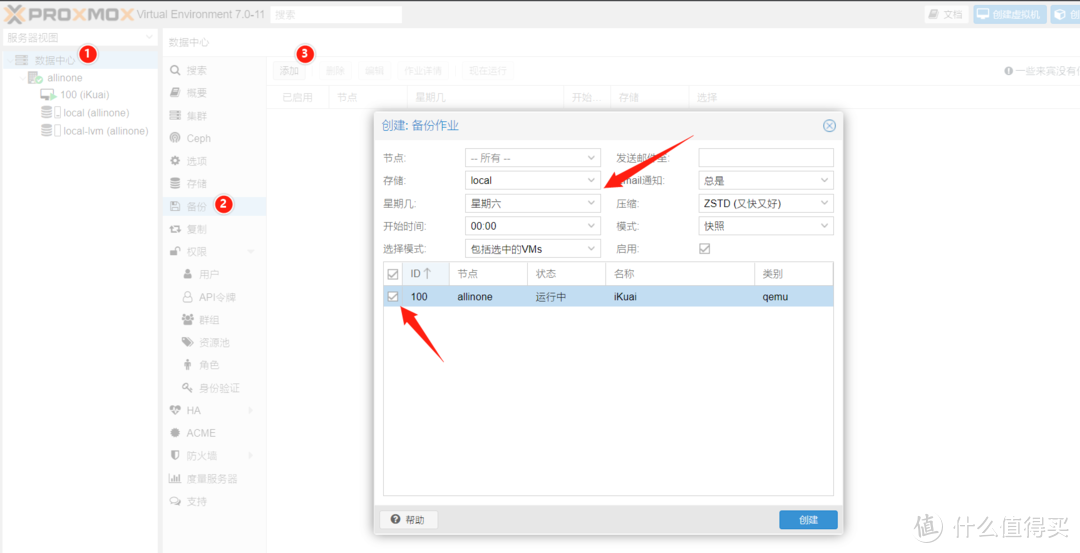
Task: Click the ACME certificate icon
Action: (x=175, y=433)
